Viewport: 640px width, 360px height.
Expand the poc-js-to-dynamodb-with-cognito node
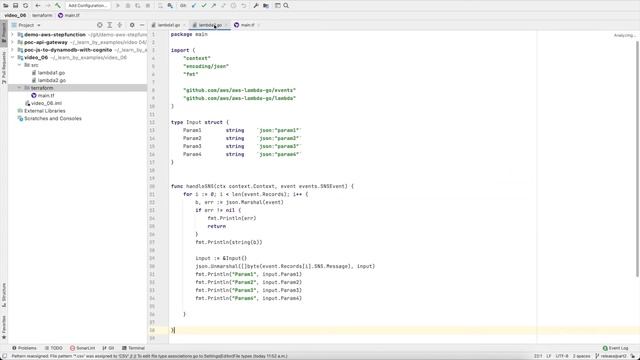[x=12, y=50]
